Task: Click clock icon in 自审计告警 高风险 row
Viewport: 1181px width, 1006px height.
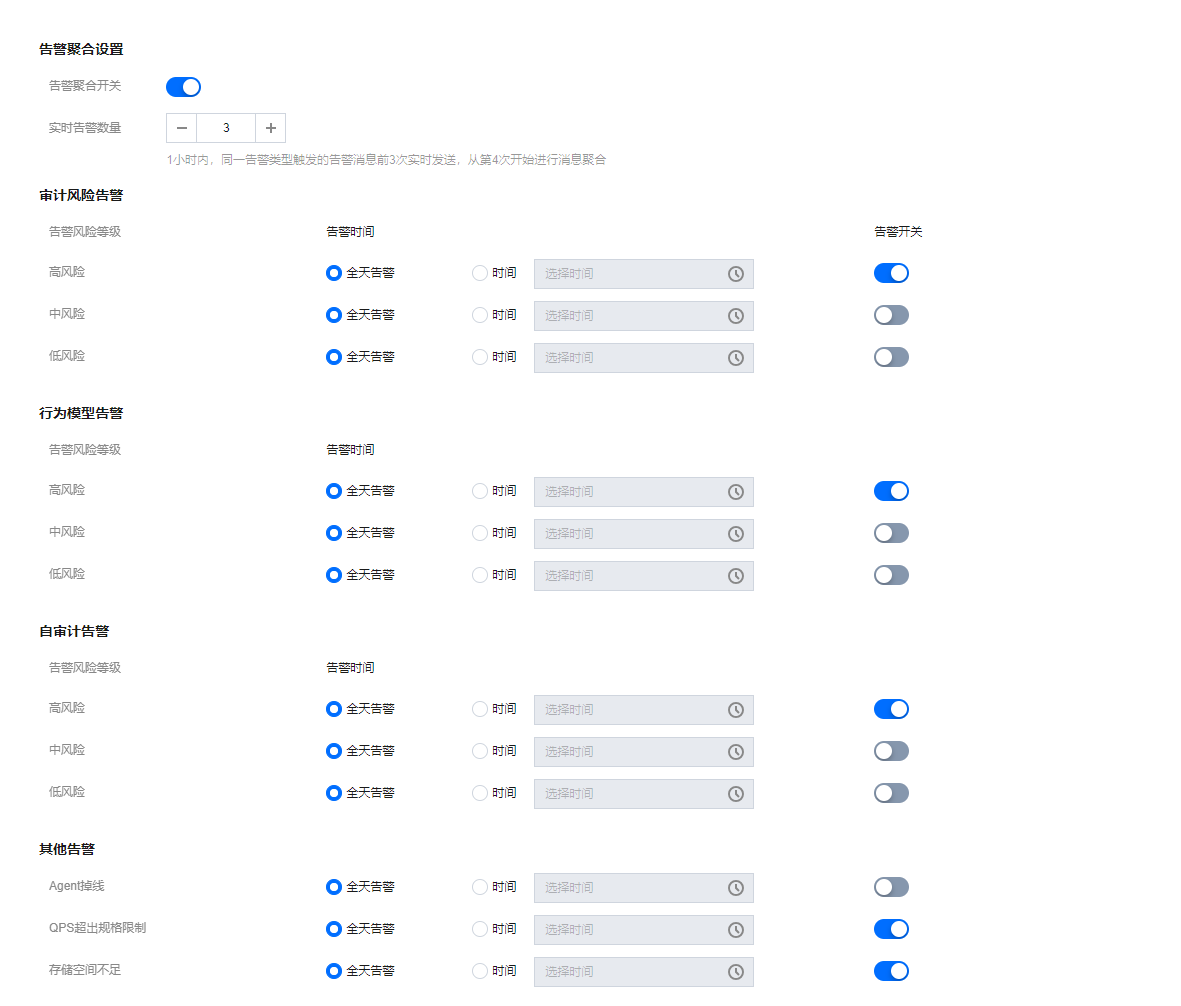Action: [735, 710]
